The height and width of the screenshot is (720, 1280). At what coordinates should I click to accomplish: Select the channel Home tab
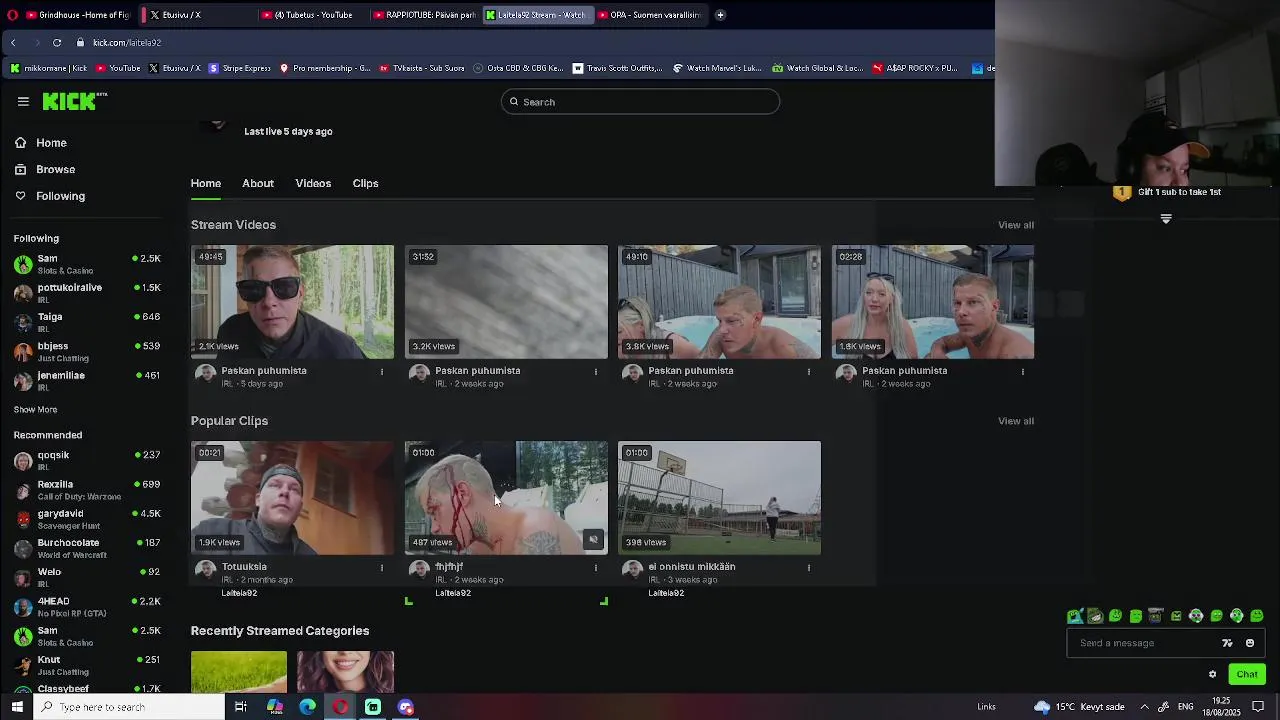pyautogui.click(x=206, y=184)
